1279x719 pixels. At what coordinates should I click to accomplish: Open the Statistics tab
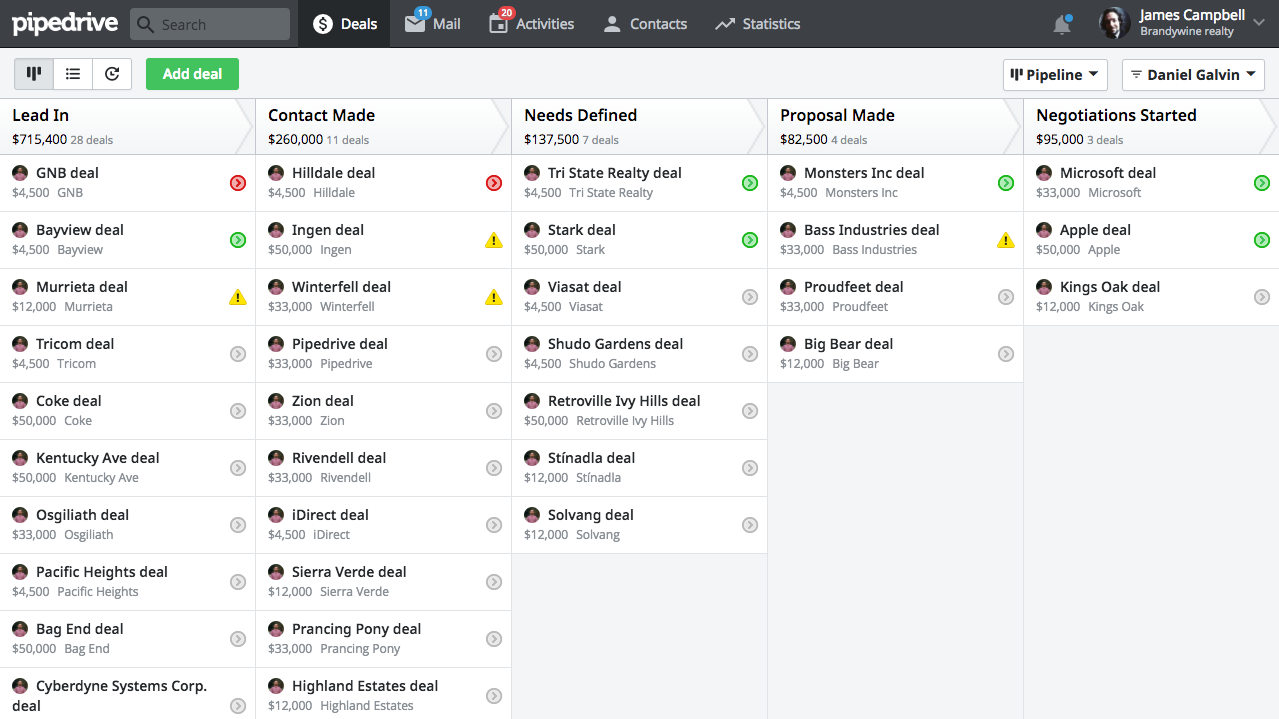pyautogui.click(x=757, y=24)
